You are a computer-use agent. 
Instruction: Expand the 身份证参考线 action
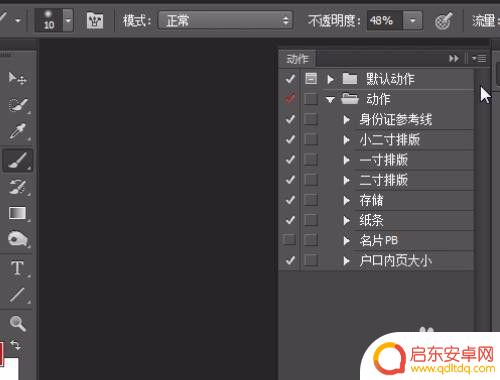[347, 120]
